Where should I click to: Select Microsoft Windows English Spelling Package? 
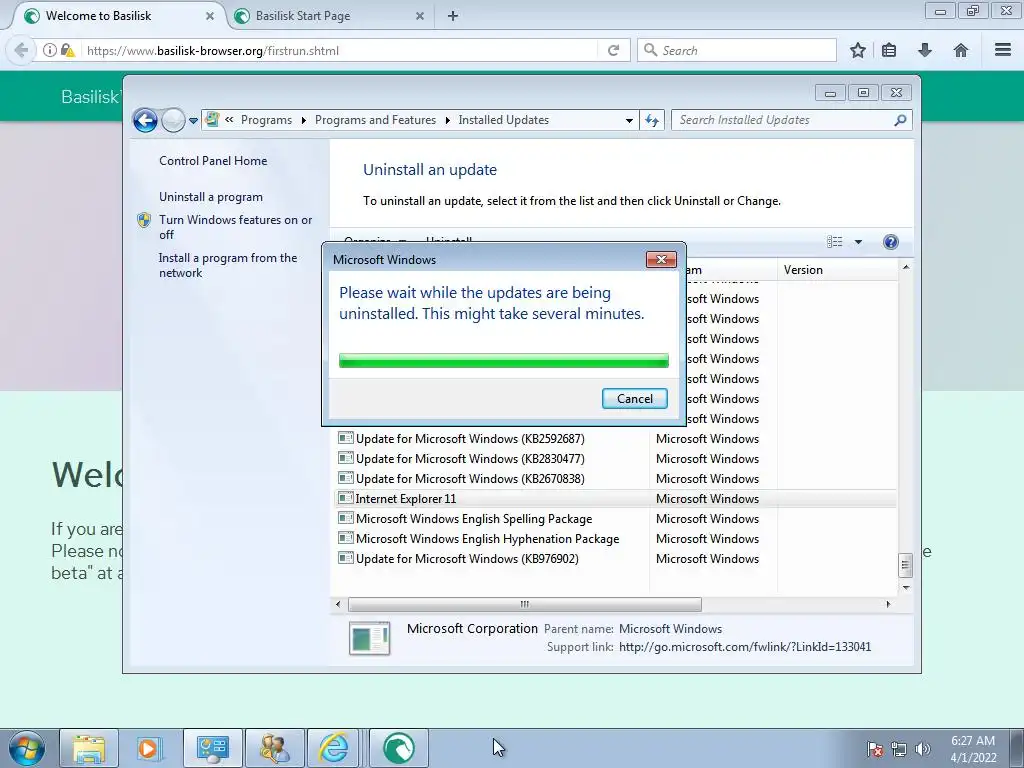click(x=615, y=519)
